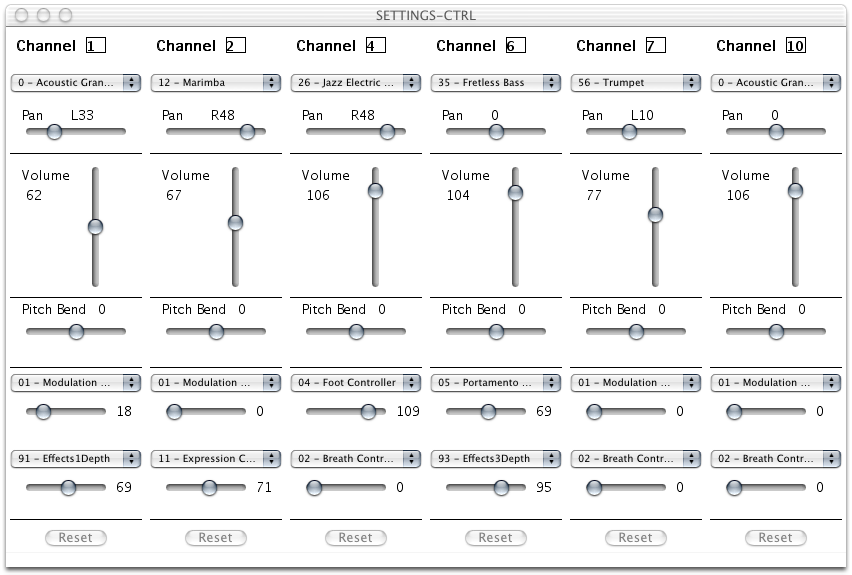This screenshot has height=575, width=852.
Task: Click the Channel 1 number field
Action: (96, 46)
